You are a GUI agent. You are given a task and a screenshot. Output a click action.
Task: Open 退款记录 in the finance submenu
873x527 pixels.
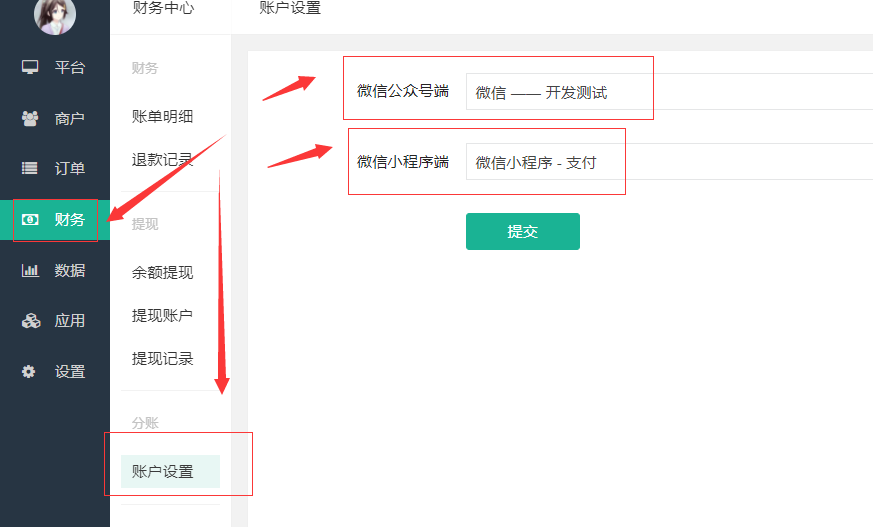(163, 160)
